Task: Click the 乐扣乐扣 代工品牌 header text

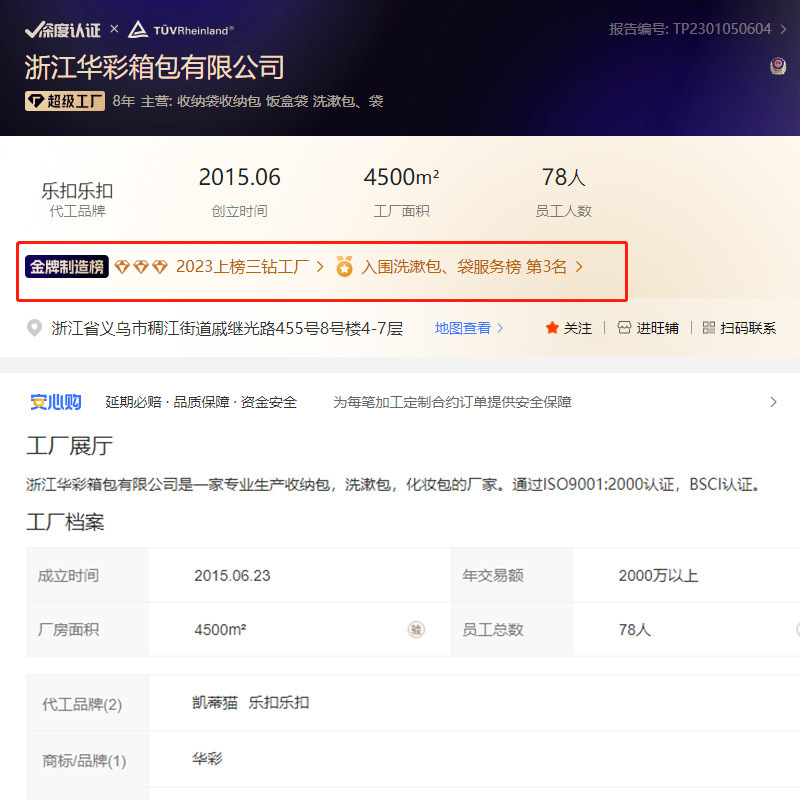Action: 77,191
